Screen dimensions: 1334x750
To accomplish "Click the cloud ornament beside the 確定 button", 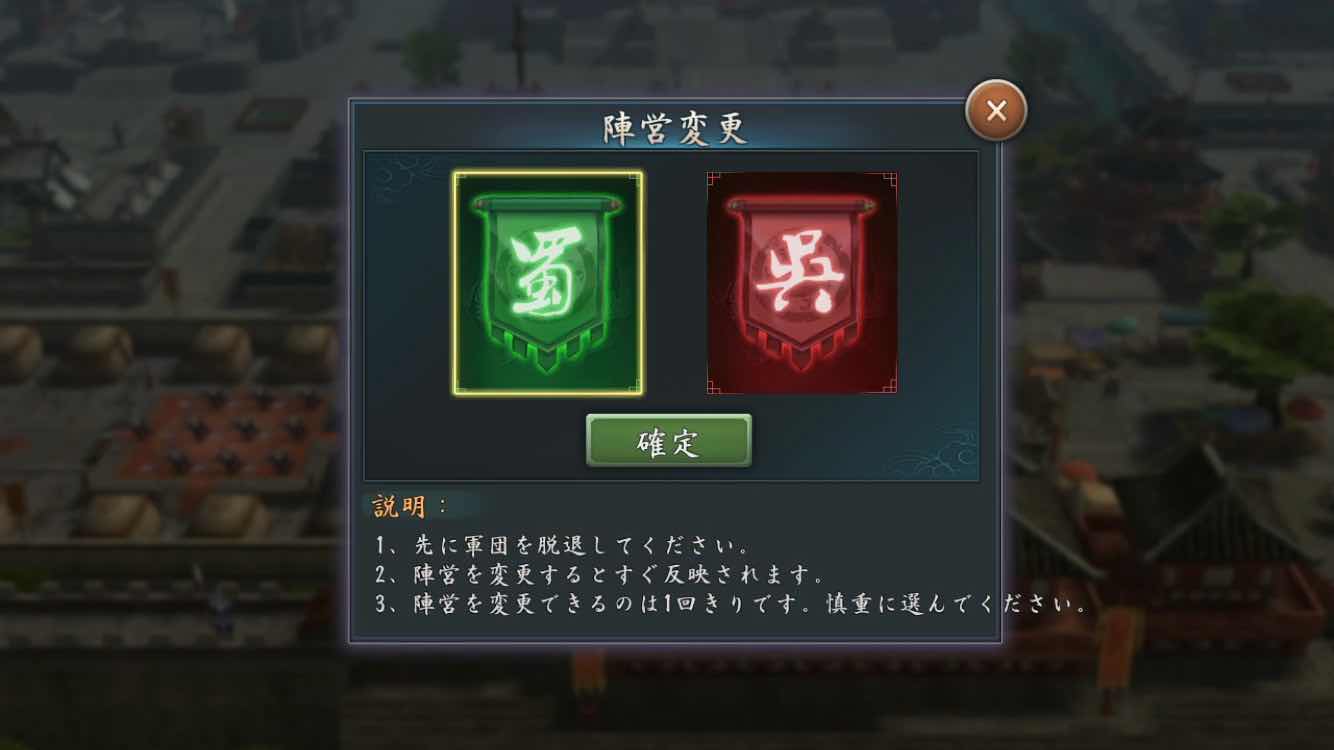I will pyautogui.click(x=930, y=450).
